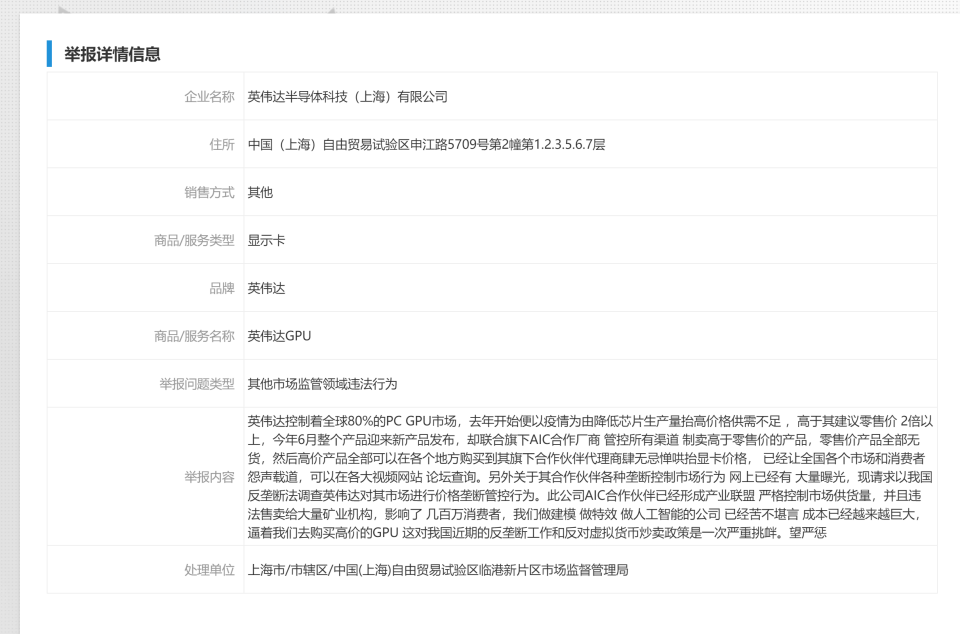Select the 举报内容 label

tap(209, 477)
